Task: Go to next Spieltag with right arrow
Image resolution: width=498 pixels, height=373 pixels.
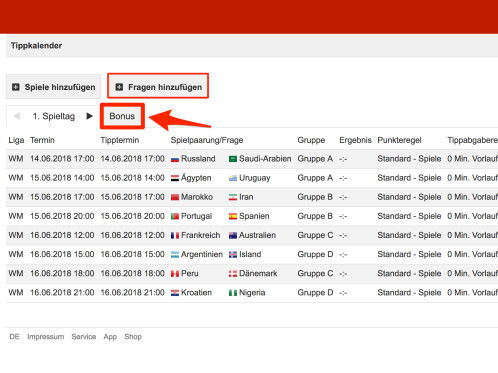Action: click(x=89, y=116)
